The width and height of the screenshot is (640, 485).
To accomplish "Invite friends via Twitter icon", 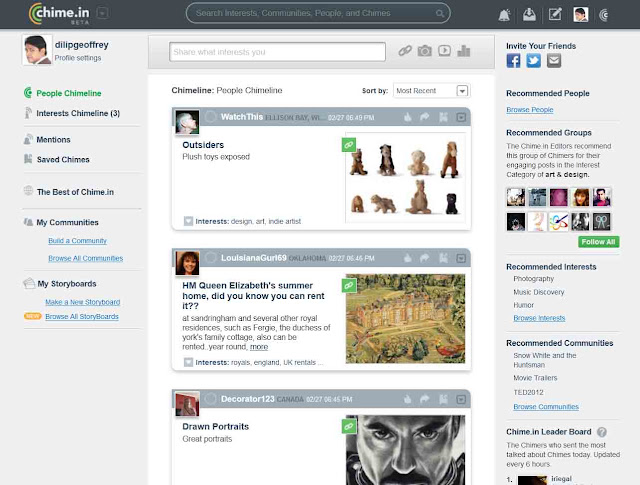I will pos(533,61).
